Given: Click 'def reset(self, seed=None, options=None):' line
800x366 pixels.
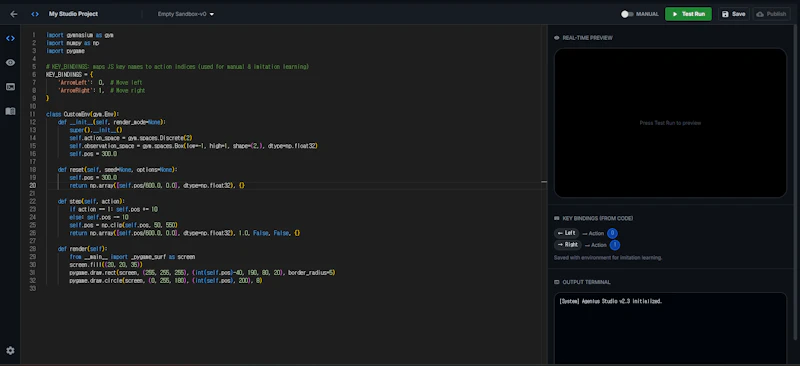Looking at the screenshot, I should pyautogui.click(x=117, y=169).
